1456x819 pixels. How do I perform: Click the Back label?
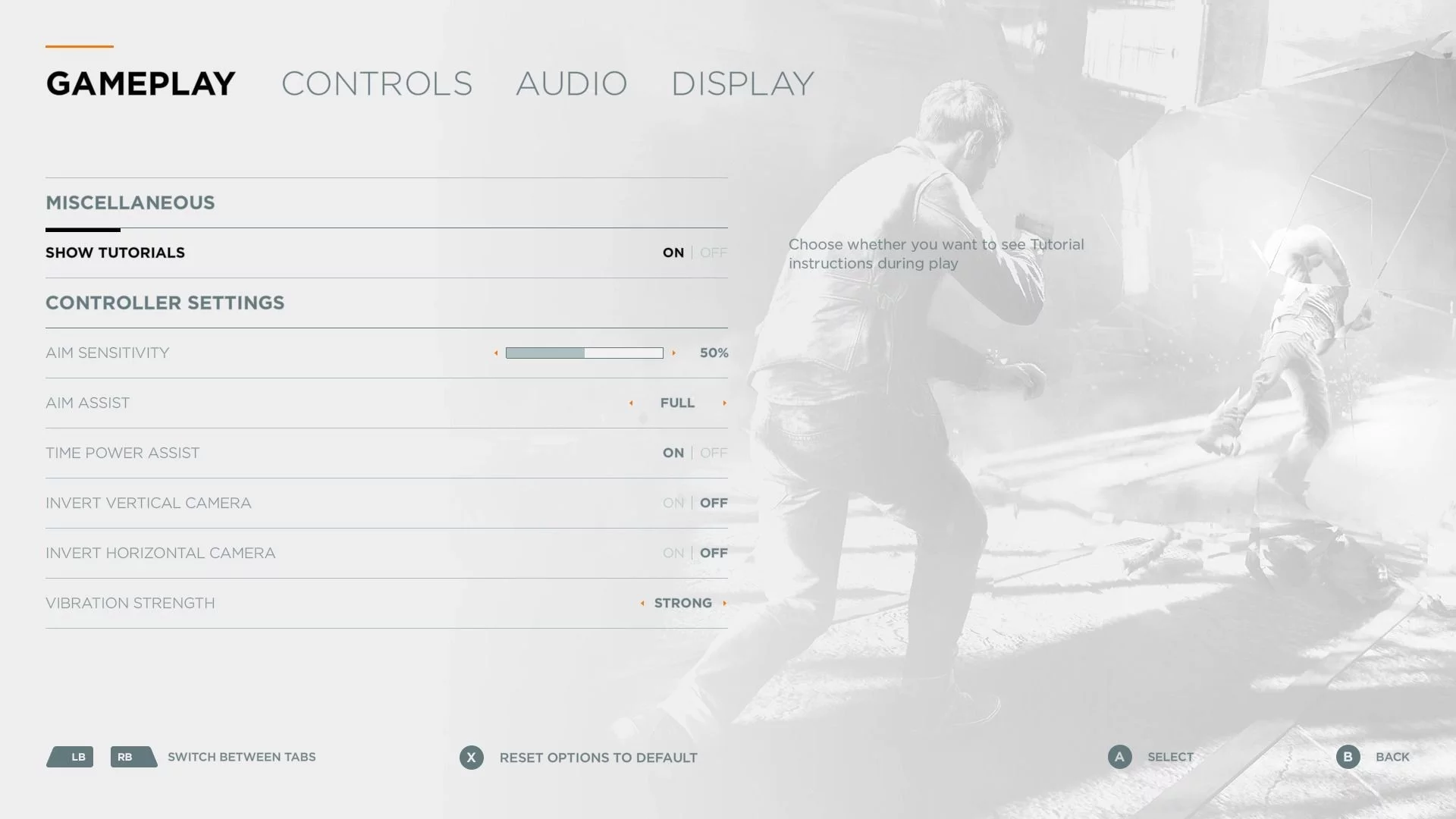point(1392,757)
